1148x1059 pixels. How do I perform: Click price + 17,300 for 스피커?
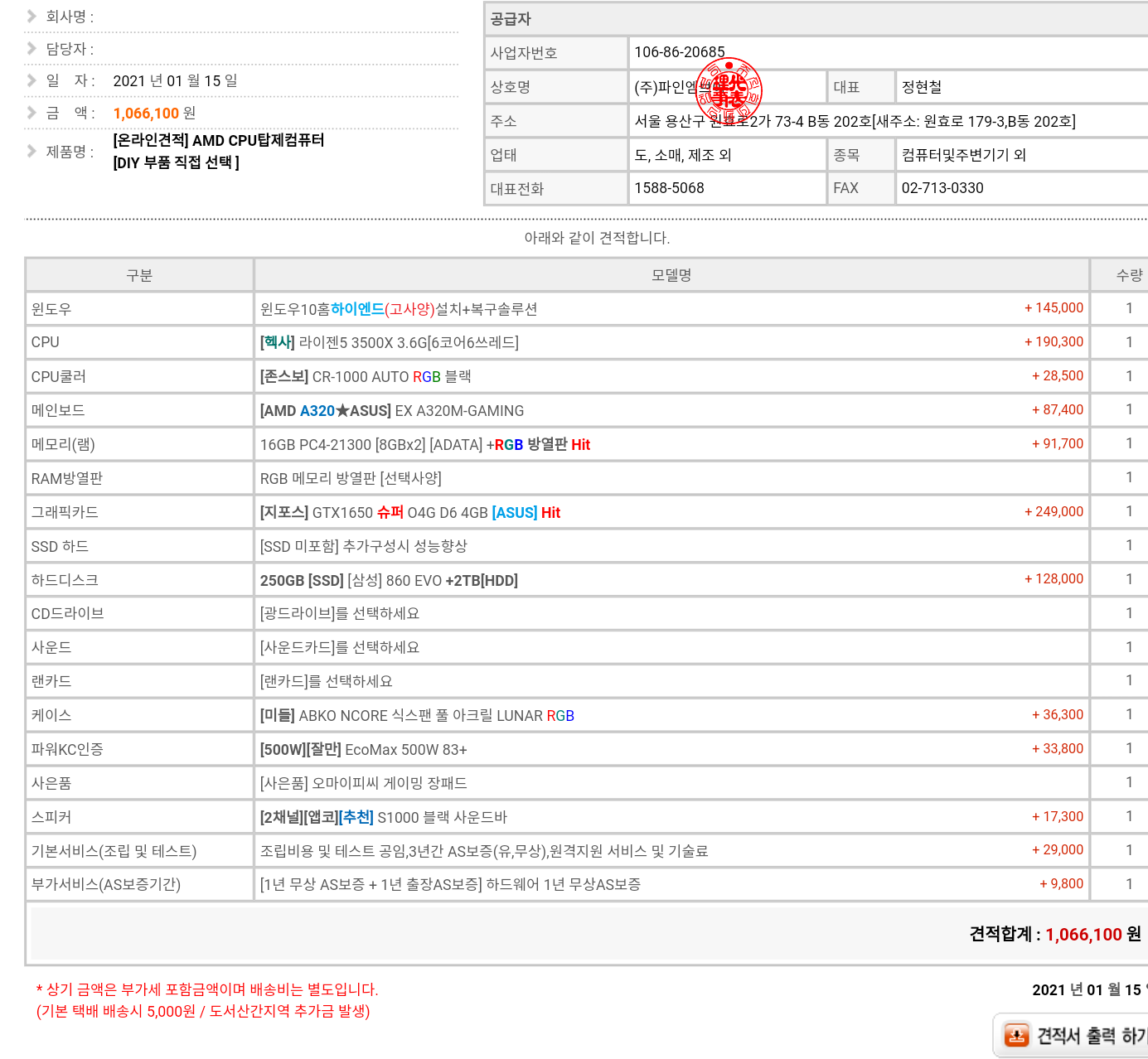click(x=1058, y=817)
